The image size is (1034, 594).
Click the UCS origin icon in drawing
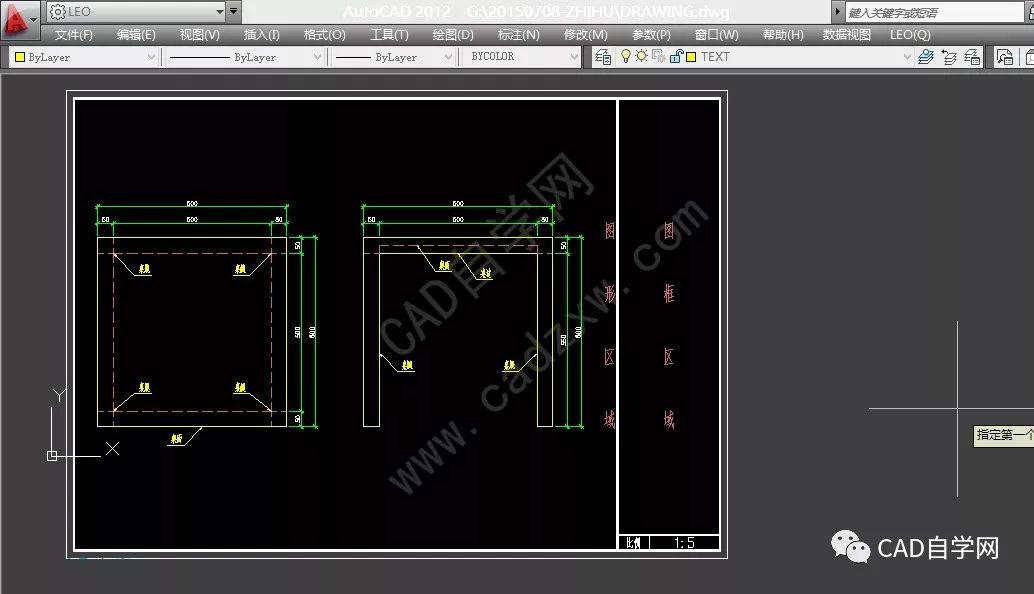click(52, 456)
